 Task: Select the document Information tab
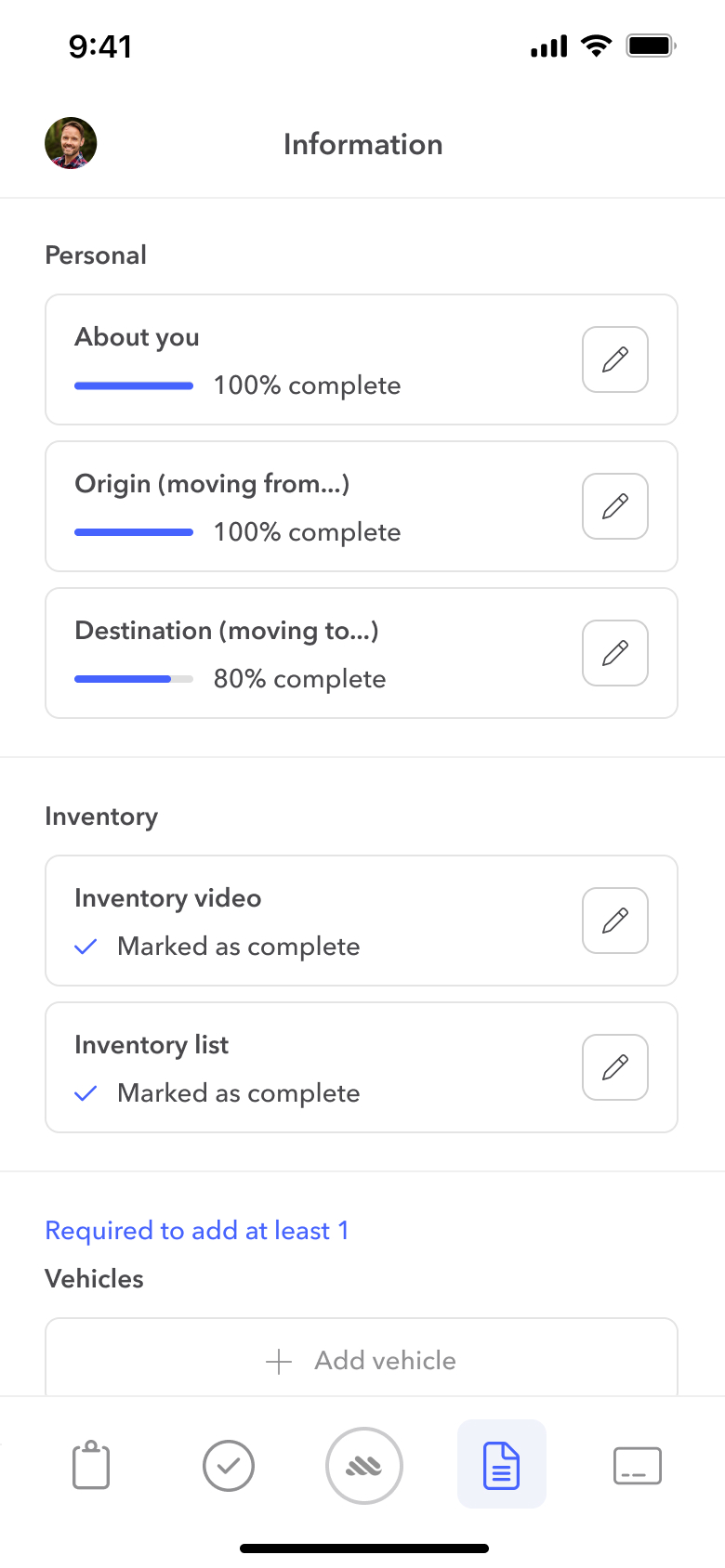(x=501, y=1465)
